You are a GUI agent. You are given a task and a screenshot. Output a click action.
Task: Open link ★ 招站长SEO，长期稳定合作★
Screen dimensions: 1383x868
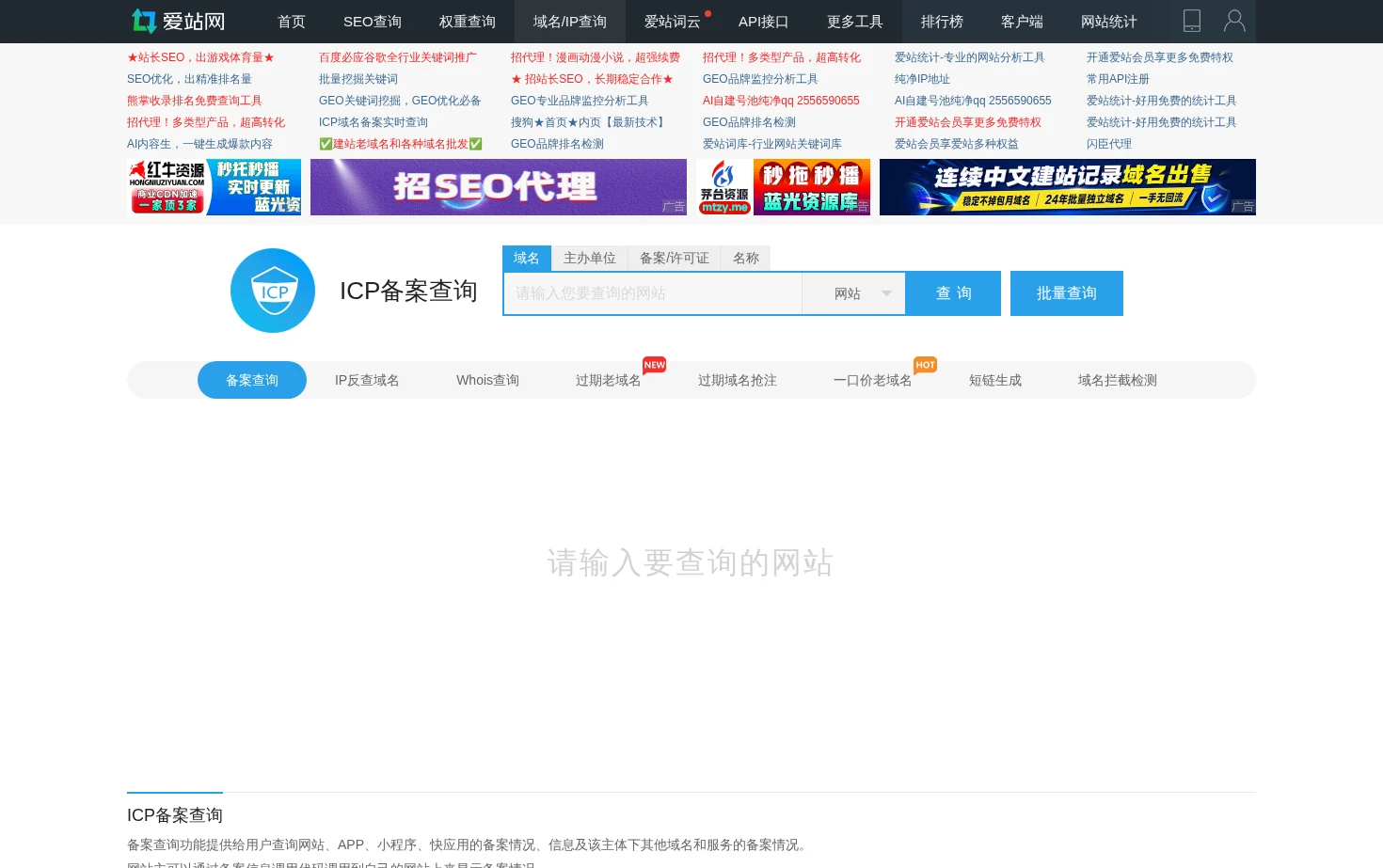click(x=592, y=79)
